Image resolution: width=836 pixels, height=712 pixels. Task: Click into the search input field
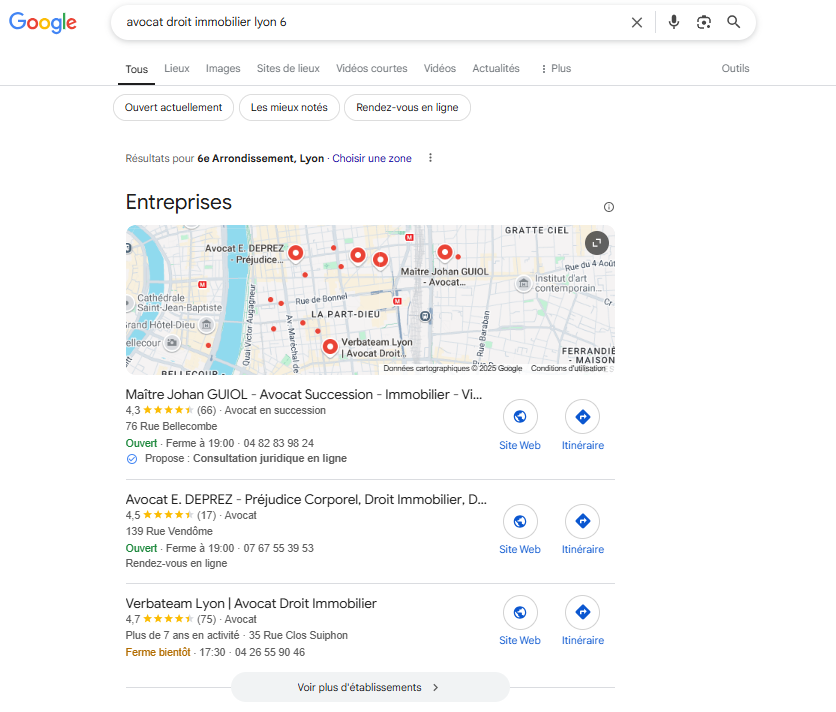point(373,22)
